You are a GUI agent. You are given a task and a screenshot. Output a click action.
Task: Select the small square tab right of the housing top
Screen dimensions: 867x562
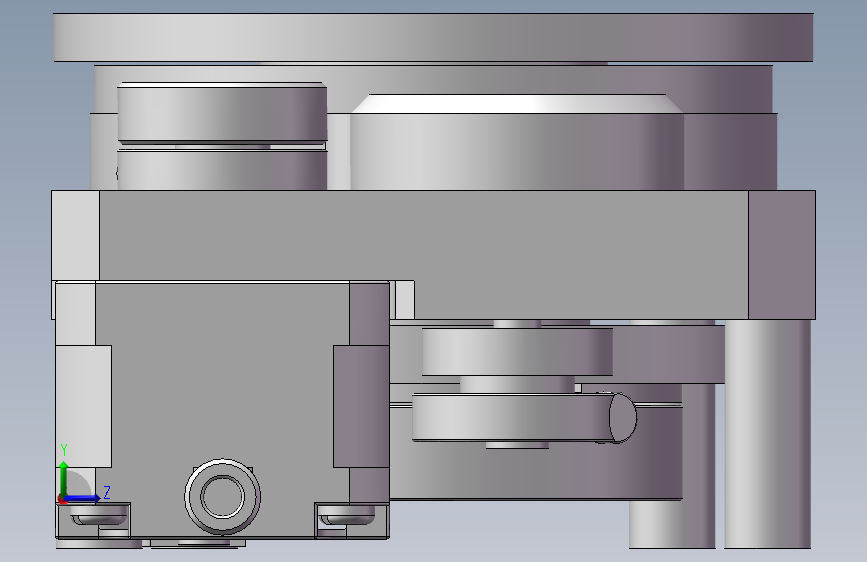click(x=405, y=300)
